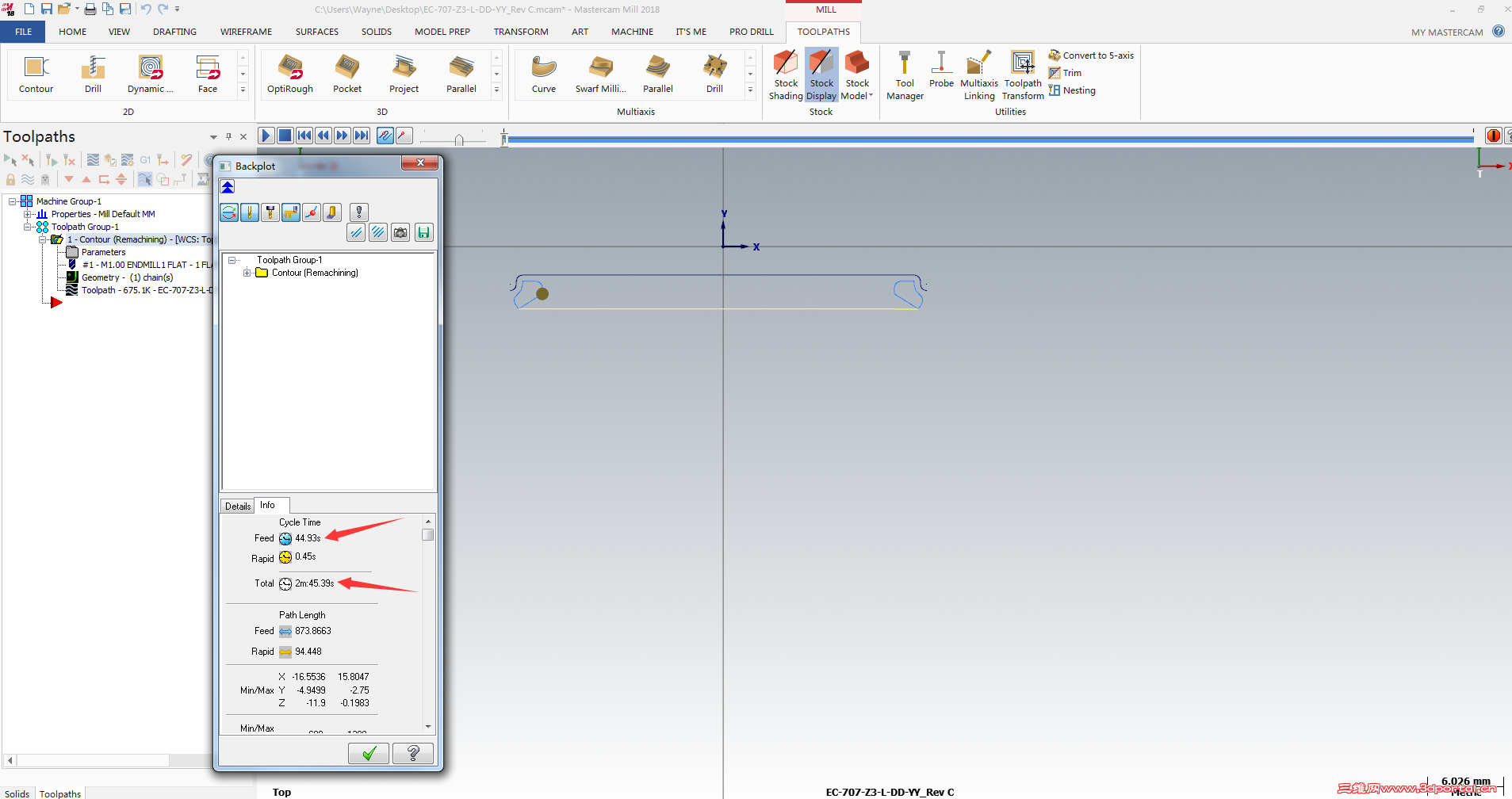Click the Trim utility

pos(1065,73)
